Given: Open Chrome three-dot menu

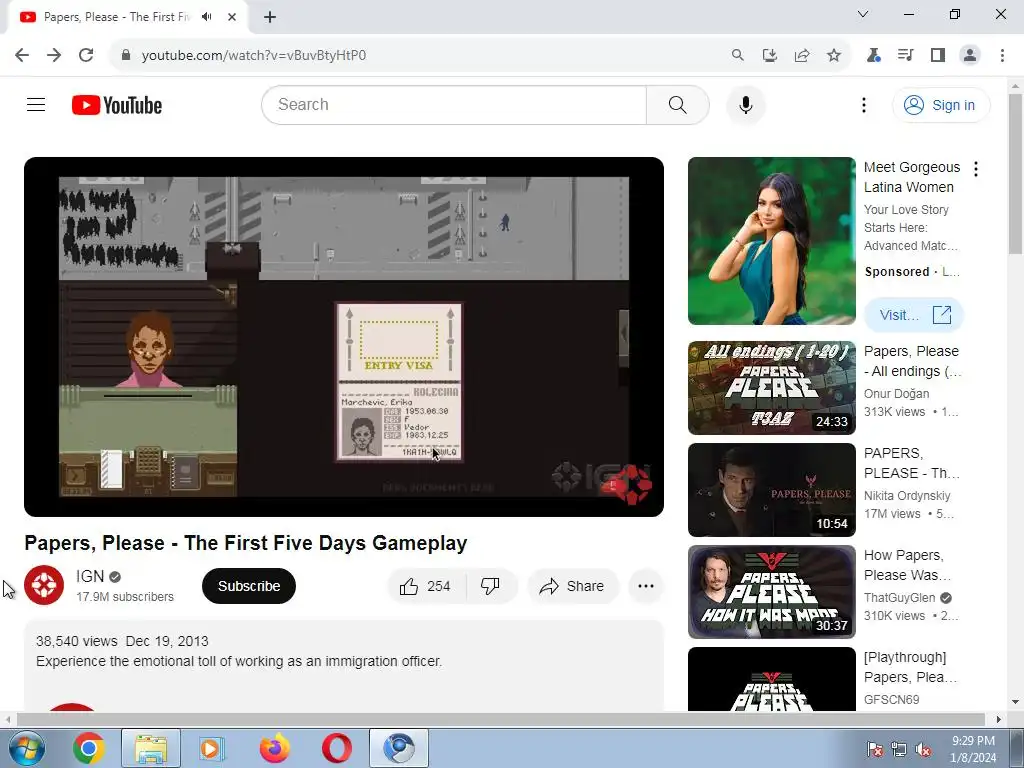Looking at the screenshot, I should 1002,55.
